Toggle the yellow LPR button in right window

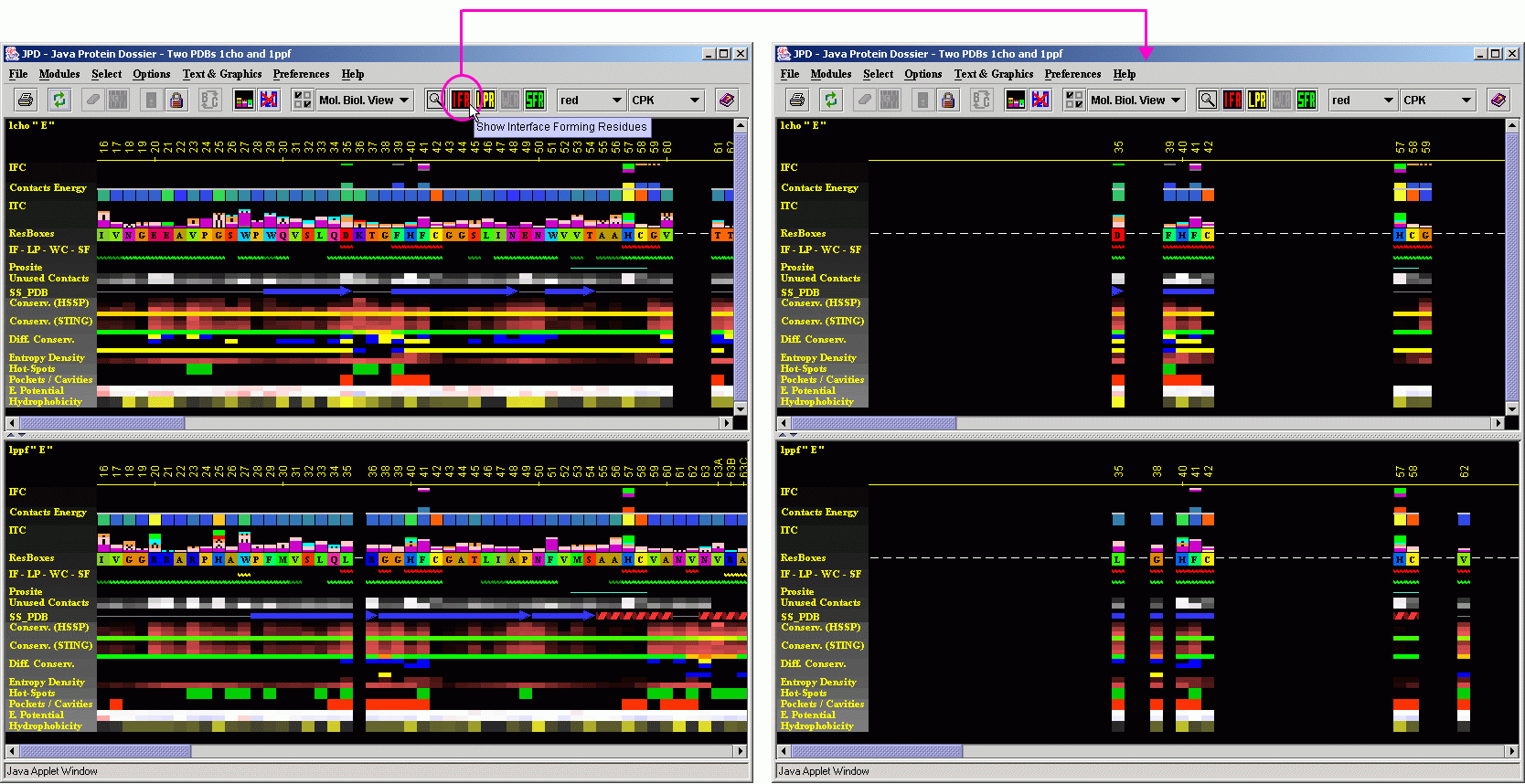tap(1257, 100)
